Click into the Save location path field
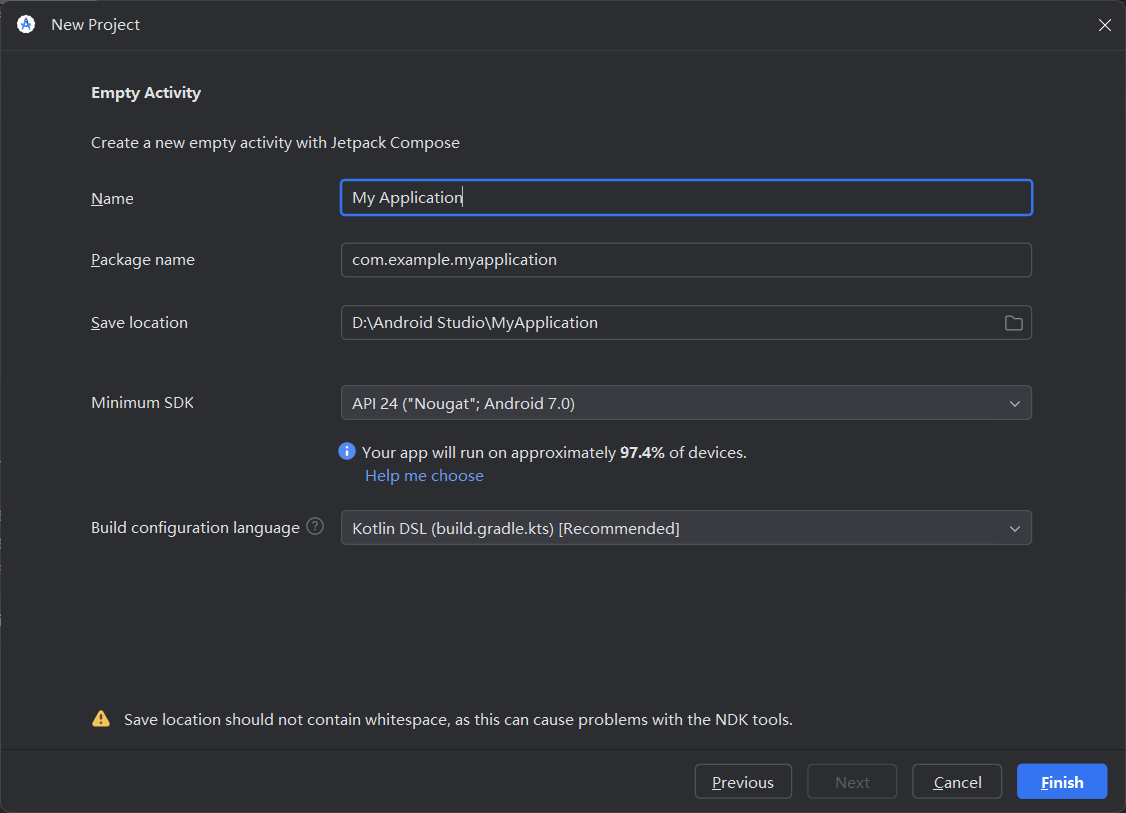The image size is (1126, 813). click(660, 323)
